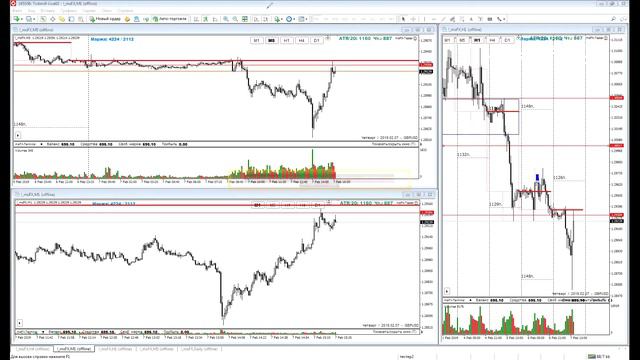
Task: Click small arrow button in bottom-left chart corner
Action: [19, 323]
